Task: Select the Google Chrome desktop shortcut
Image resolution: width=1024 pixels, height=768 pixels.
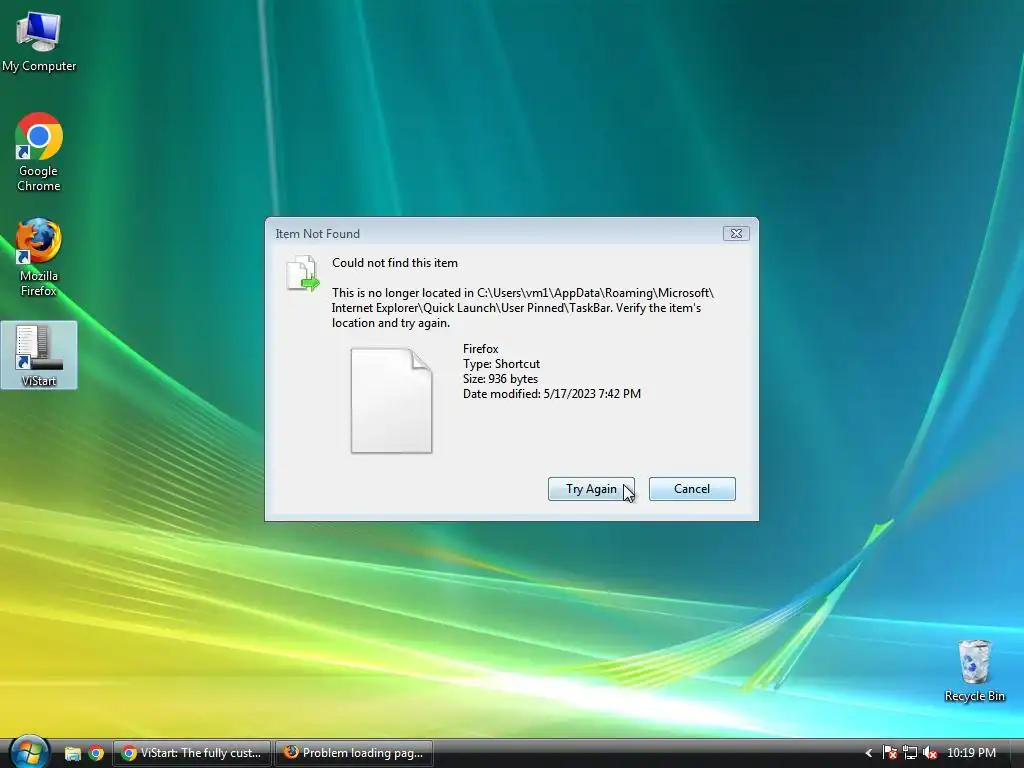Action: tap(39, 152)
